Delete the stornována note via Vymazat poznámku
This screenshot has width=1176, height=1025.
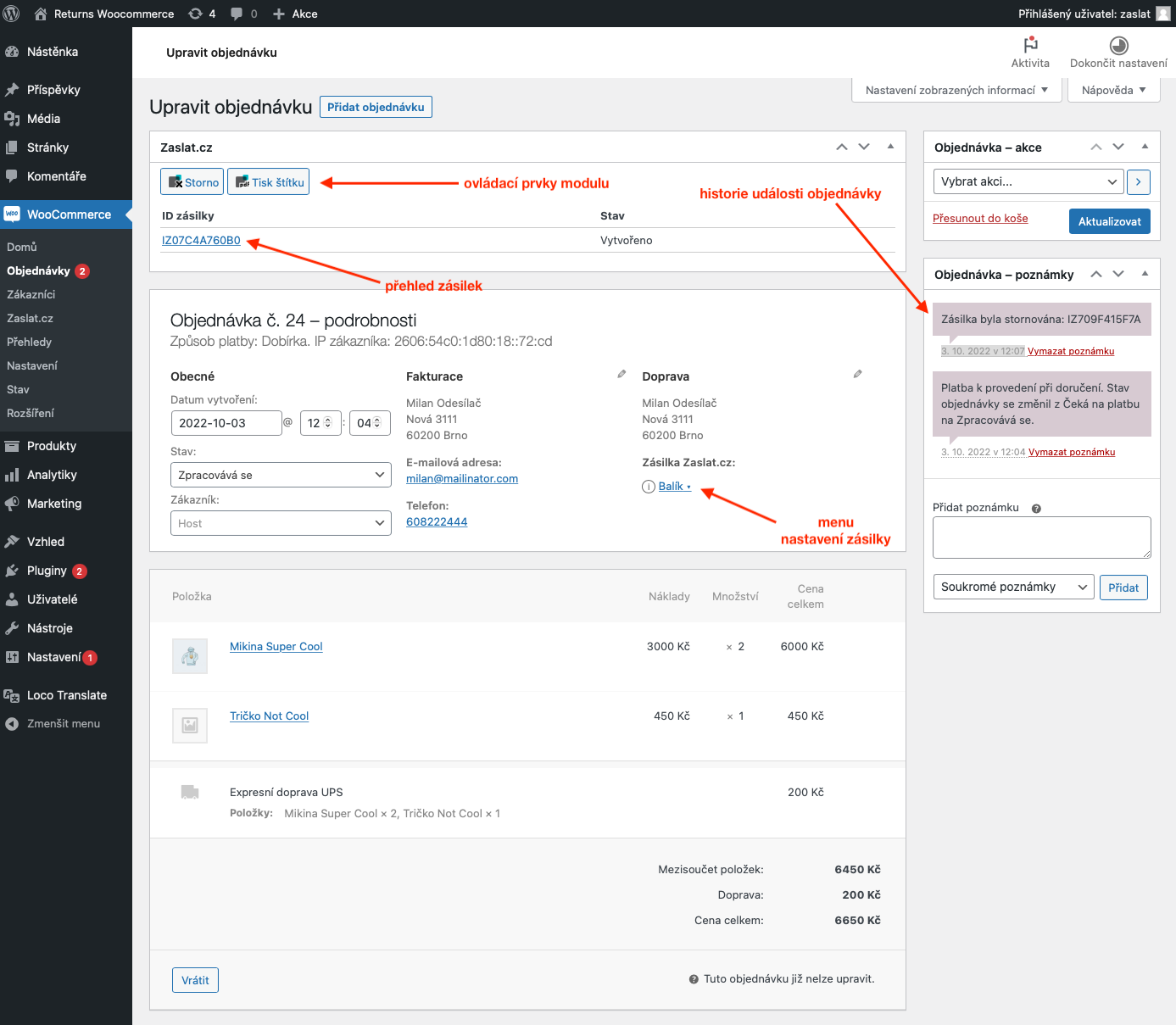1071,351
